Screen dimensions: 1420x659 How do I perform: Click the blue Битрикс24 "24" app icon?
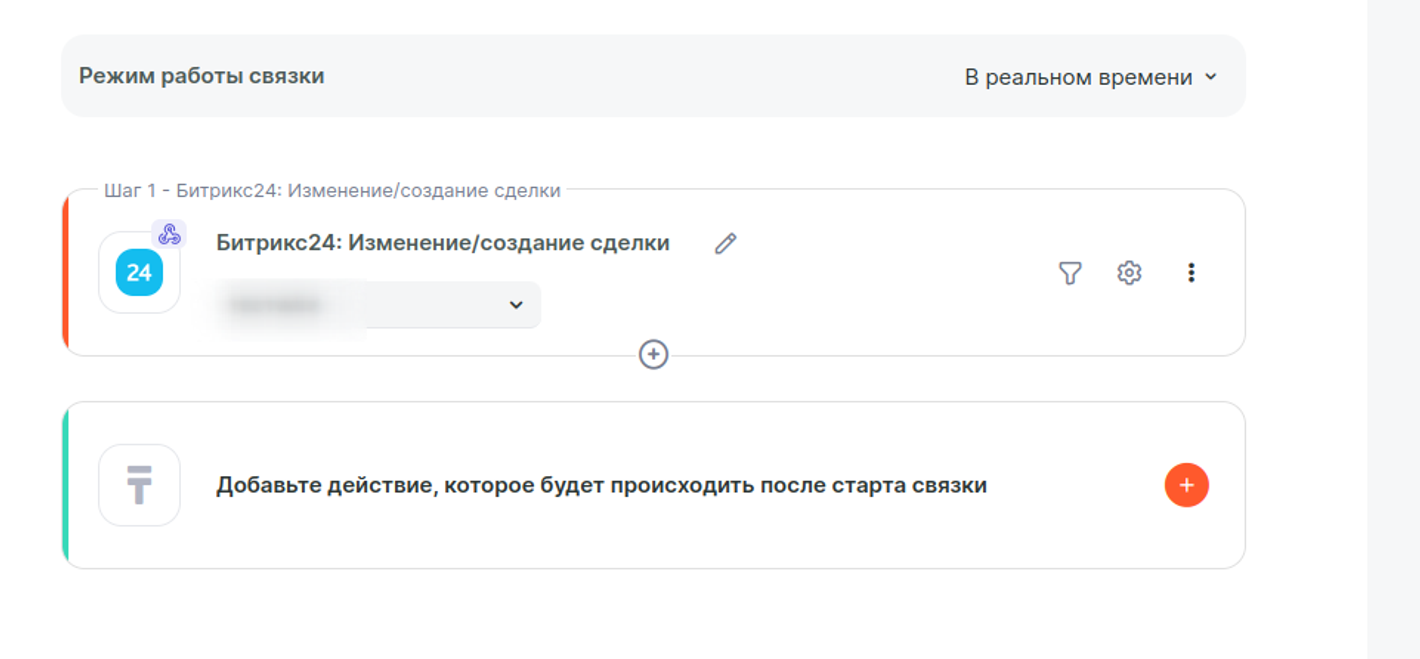click(139, 273)
